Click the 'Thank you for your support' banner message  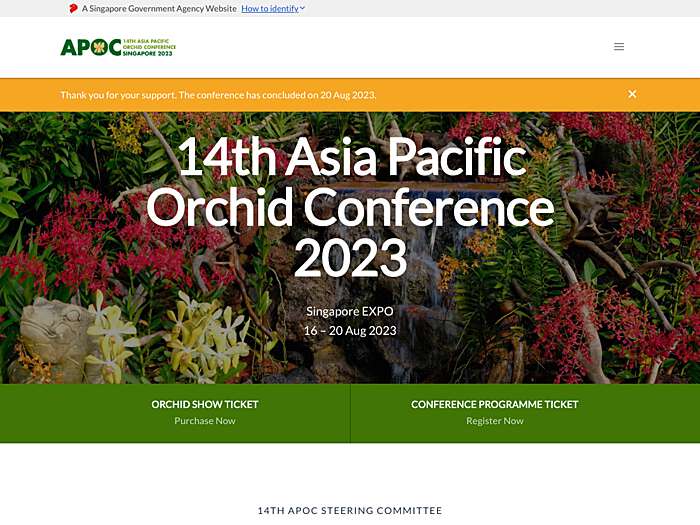tap(218, 95)
